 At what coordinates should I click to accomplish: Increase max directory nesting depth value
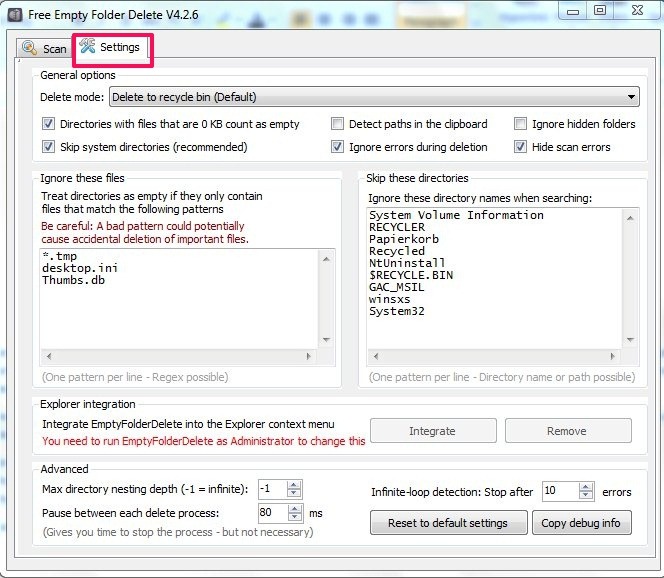pos(294,484)
